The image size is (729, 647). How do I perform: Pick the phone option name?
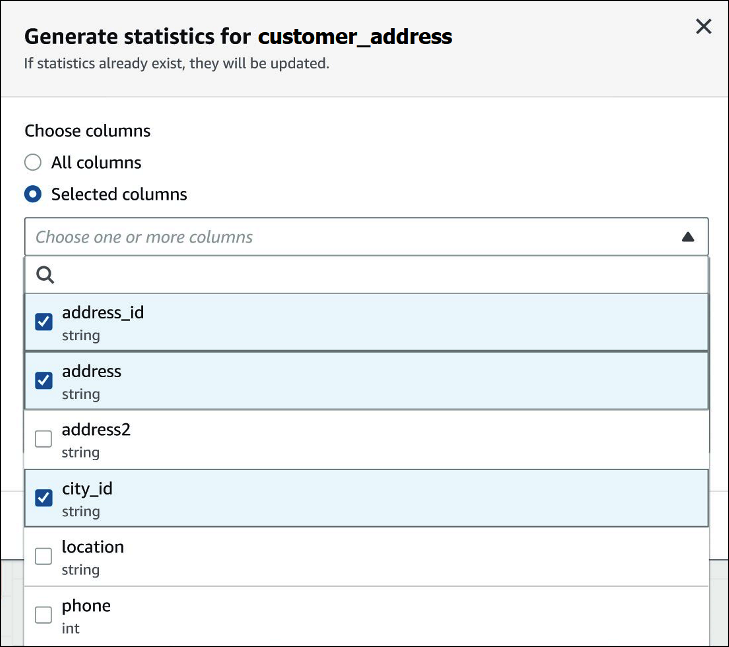point(86,605)
